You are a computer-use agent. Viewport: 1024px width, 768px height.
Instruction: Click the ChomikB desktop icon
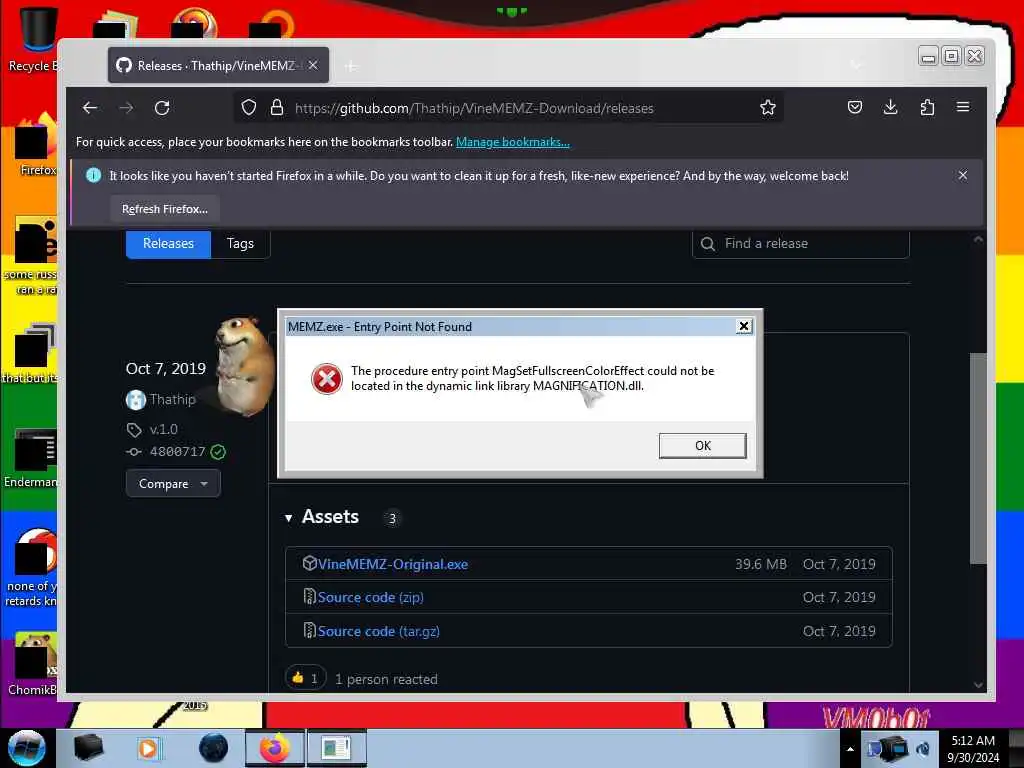point(33,664)
